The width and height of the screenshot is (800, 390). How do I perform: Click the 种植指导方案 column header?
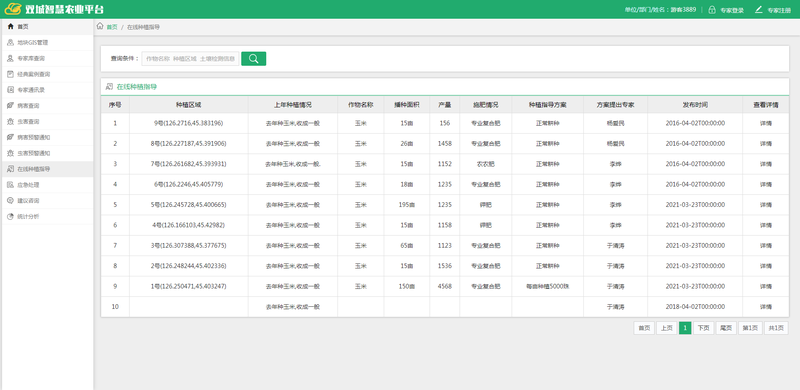547,105
